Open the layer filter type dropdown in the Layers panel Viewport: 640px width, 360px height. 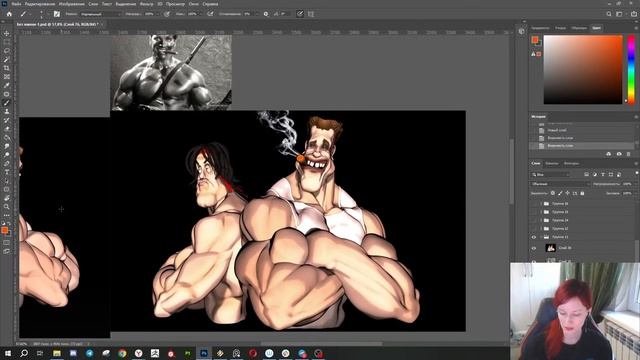click(x=550, y=174)
